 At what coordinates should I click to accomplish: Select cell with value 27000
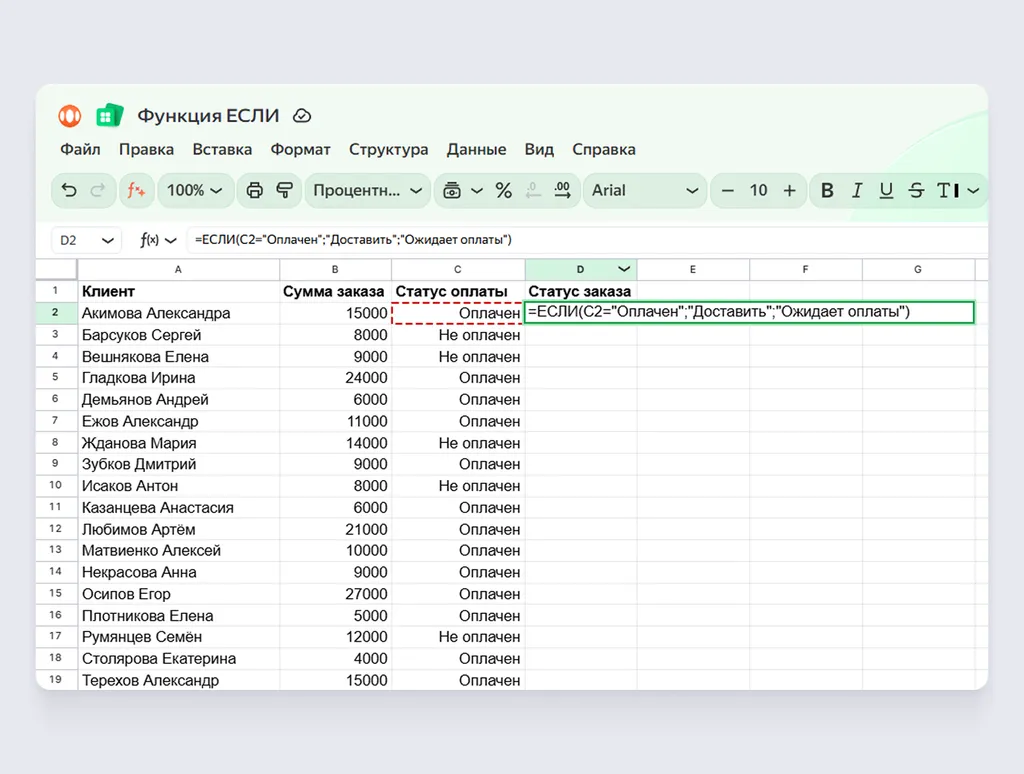335,594
